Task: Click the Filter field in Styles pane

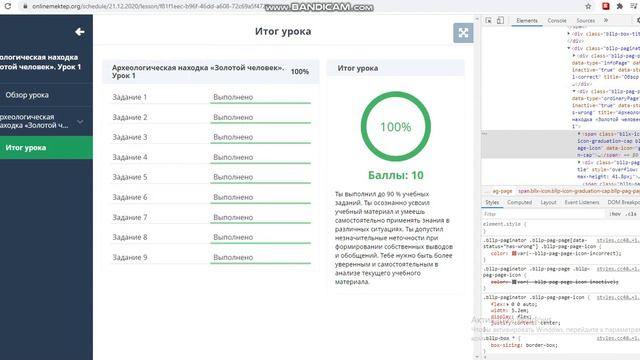Action: [543, 214]
